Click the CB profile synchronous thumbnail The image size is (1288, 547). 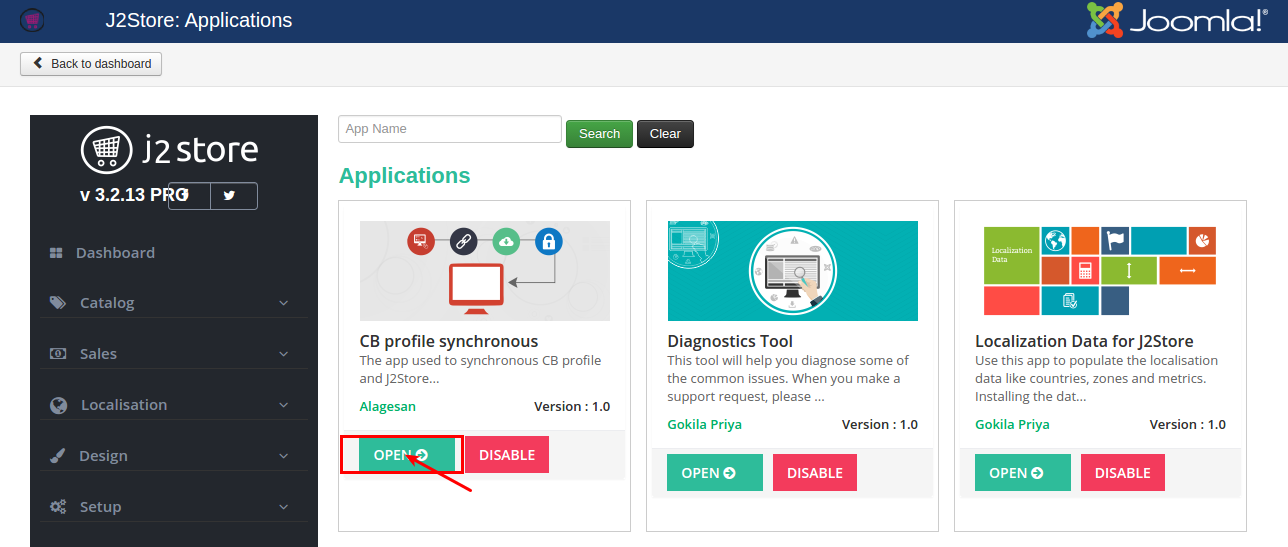click(x=485, y=271)
